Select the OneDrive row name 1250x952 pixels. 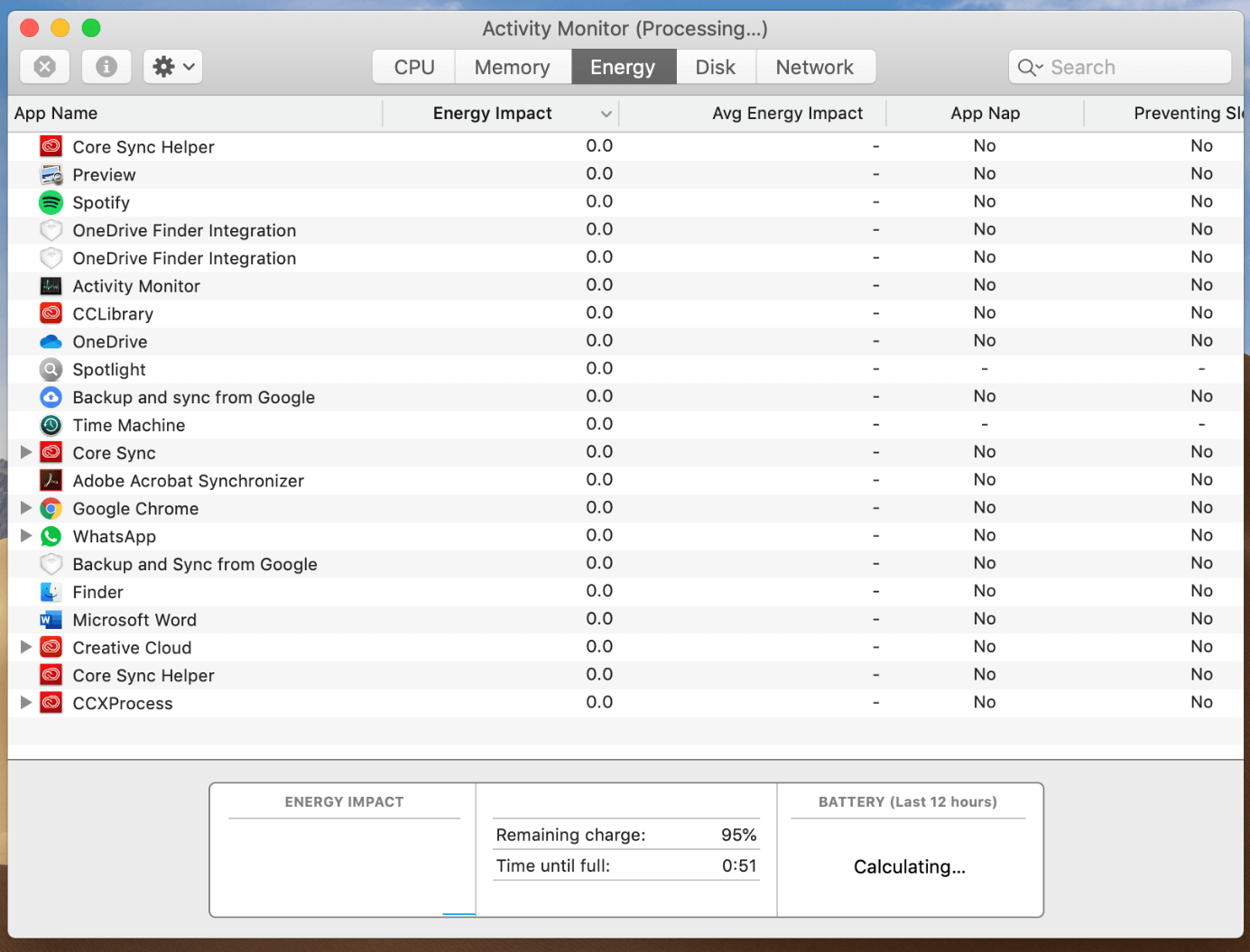point(110,342)
